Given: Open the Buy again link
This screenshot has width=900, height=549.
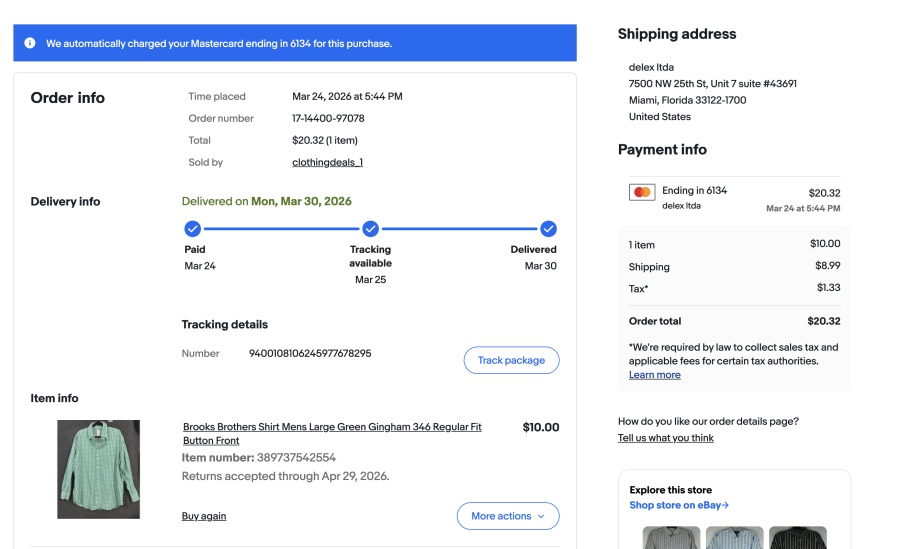Looking at the screenshot, I should click(204, 516).
